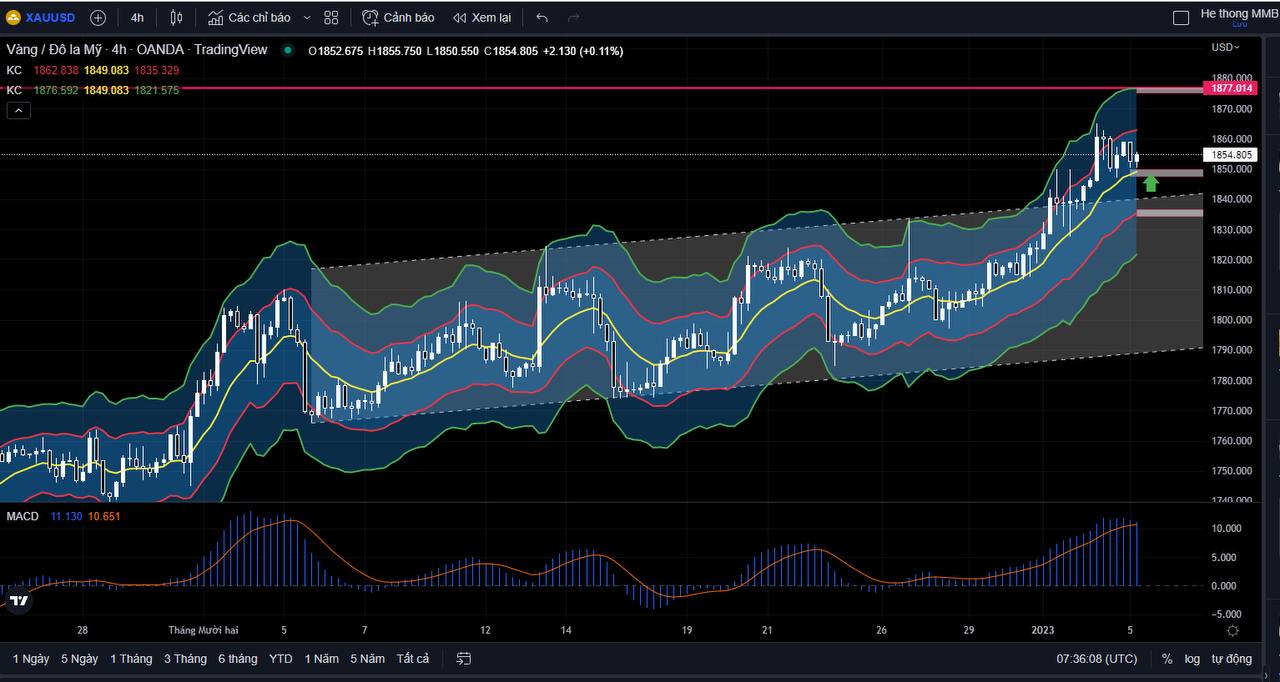Open He thong MMB layout name

(1239, 13)
